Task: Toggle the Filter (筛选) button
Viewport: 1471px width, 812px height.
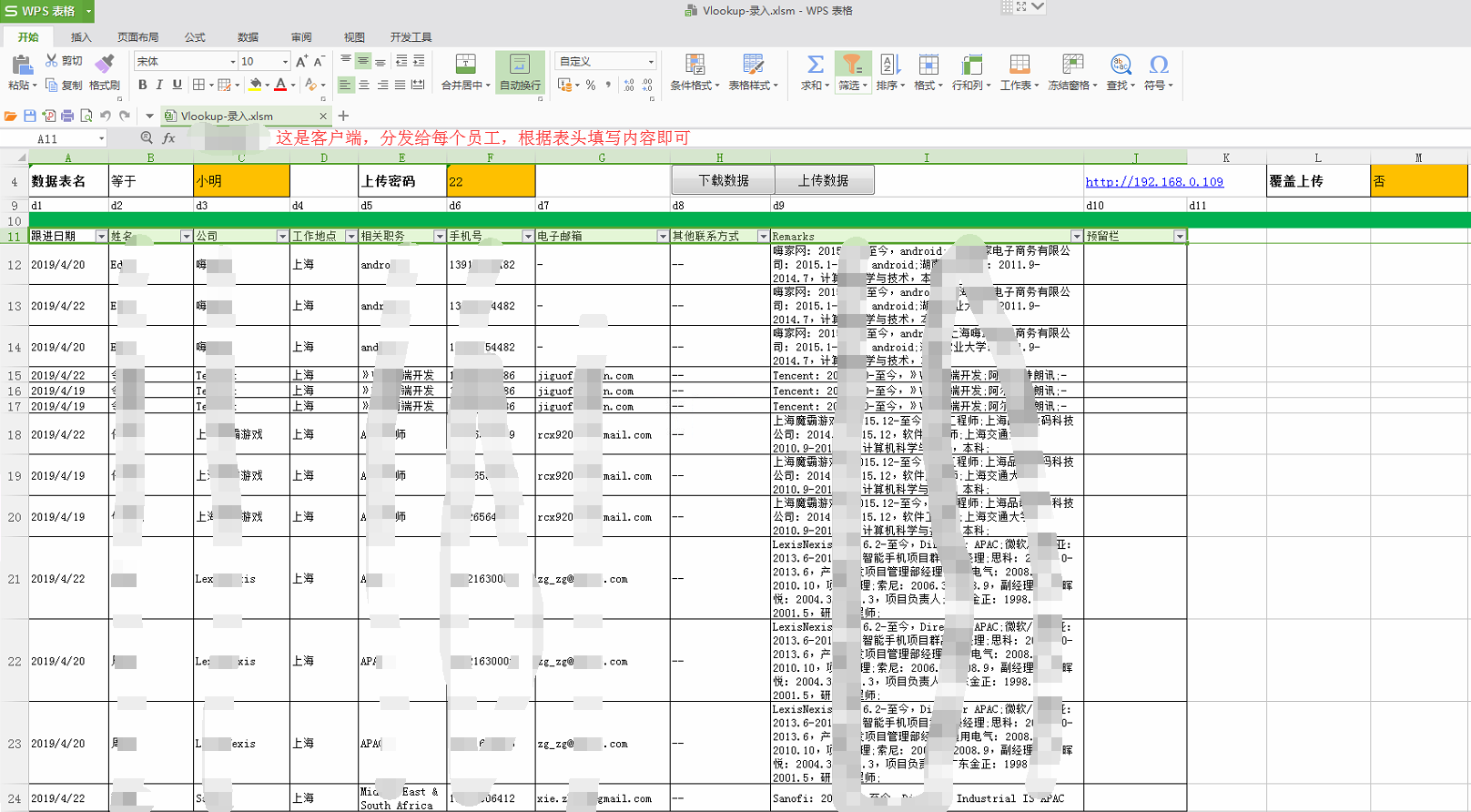Action: (x=853, y=72)
